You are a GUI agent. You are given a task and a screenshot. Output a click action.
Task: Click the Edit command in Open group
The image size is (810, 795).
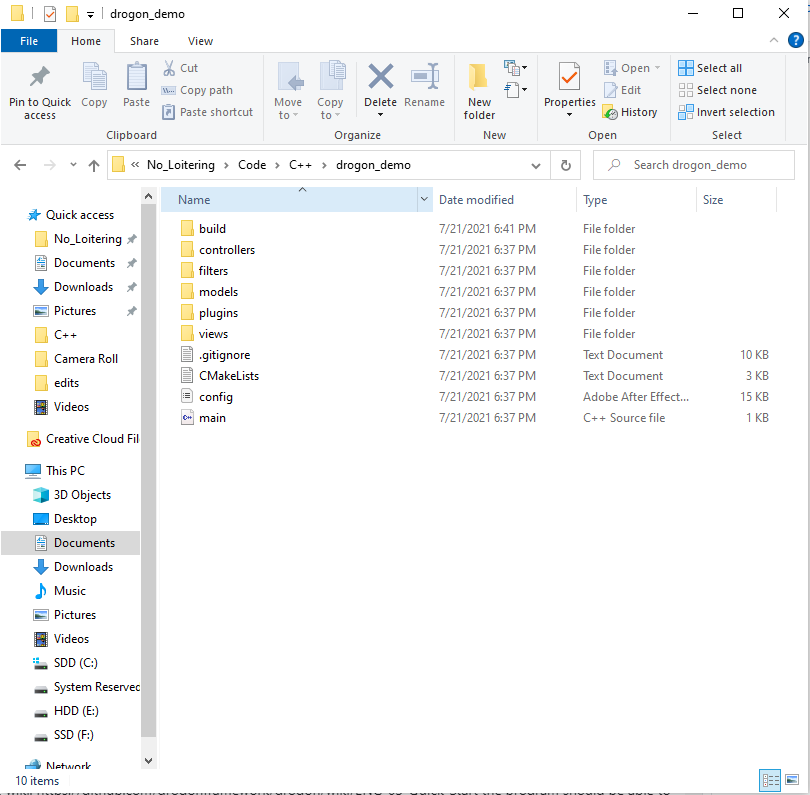click(x=623, y=90)
